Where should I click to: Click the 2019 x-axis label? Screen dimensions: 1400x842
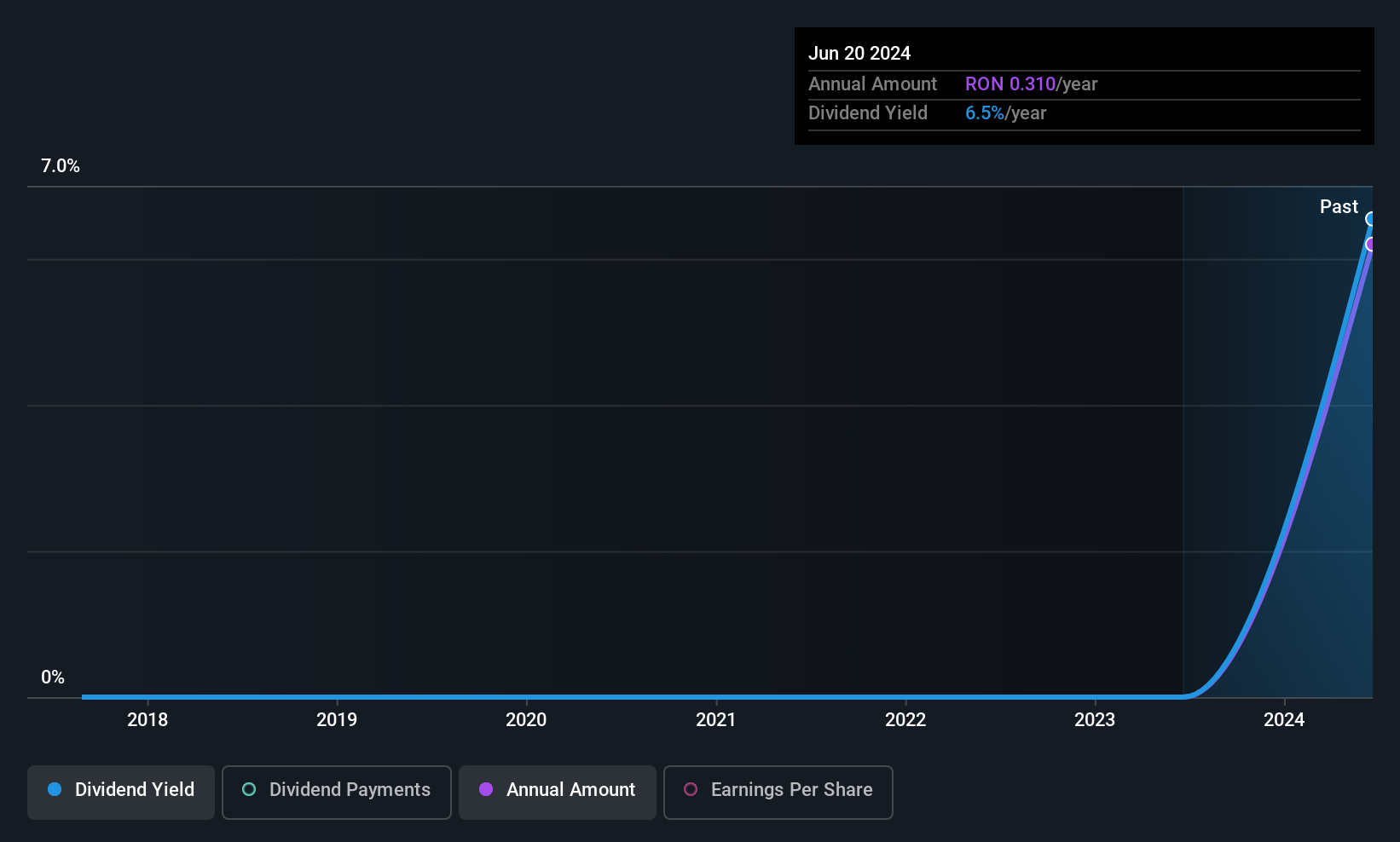[337, 719]
